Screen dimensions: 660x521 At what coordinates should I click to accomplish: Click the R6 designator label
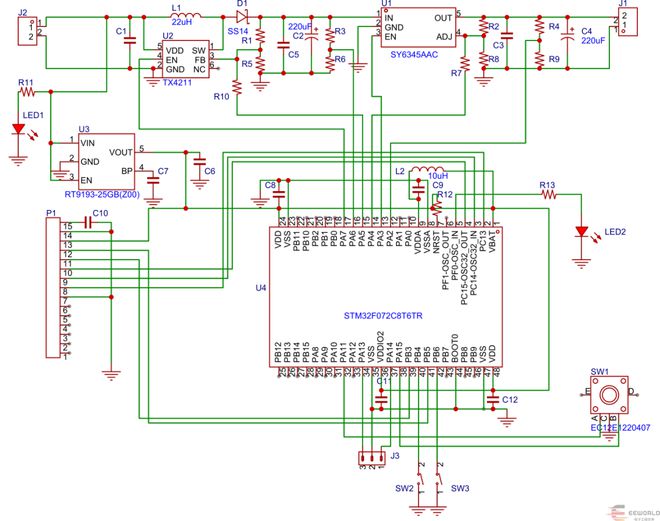340,59
